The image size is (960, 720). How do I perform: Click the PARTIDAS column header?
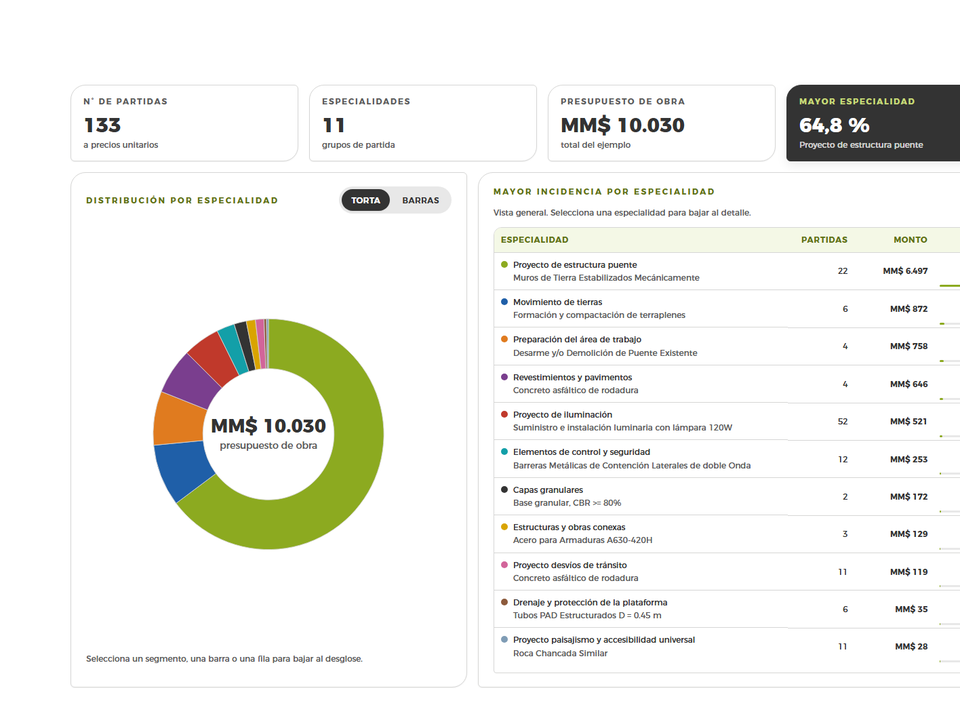pyautogui.click(x=824, y=240)
